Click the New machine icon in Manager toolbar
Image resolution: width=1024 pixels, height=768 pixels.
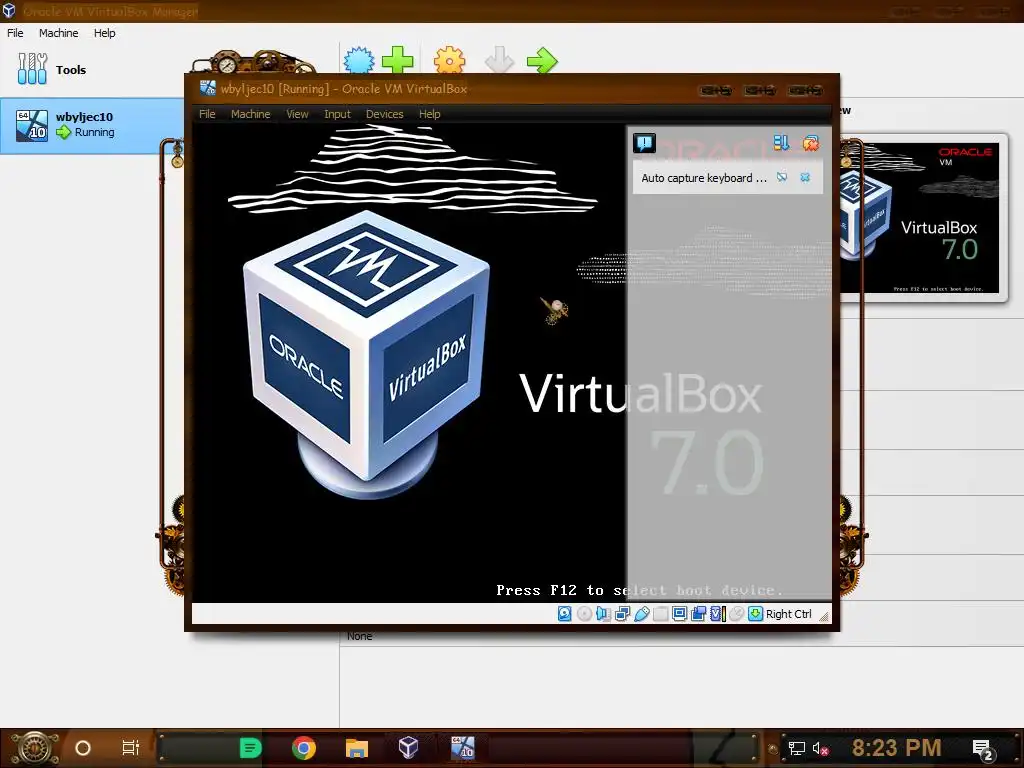[x=359, y=61]
